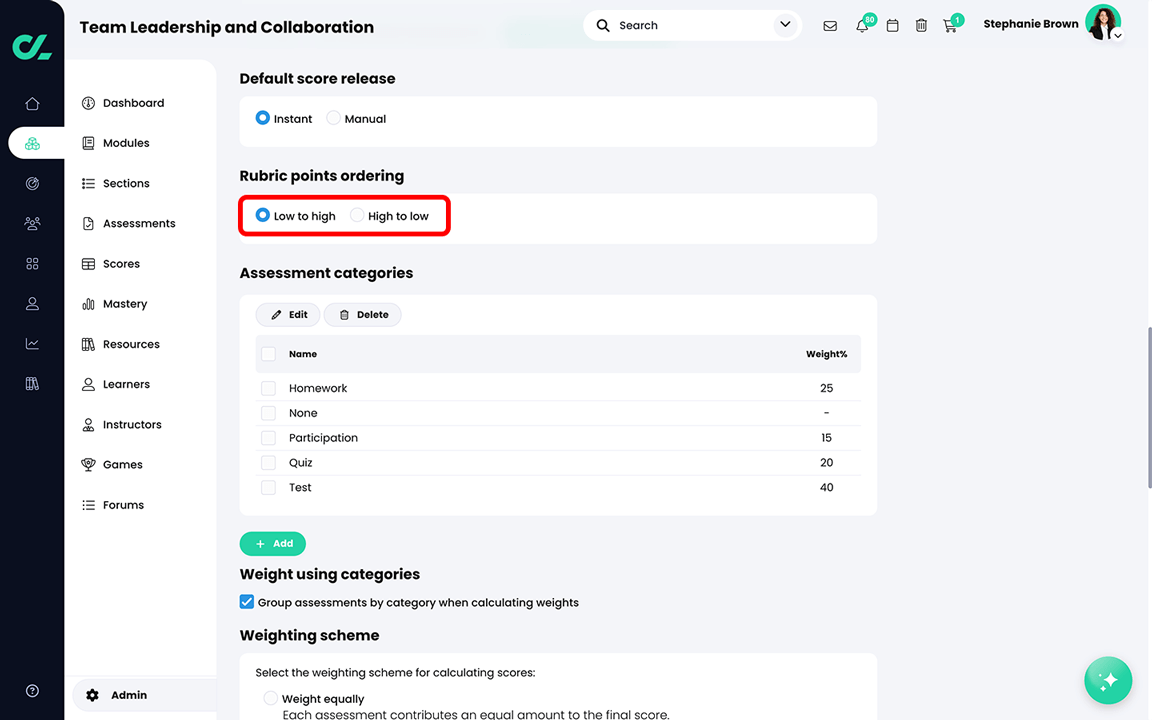Open the shopping cart icon
The image size is (1152, 720).
[x=950, y=26]
